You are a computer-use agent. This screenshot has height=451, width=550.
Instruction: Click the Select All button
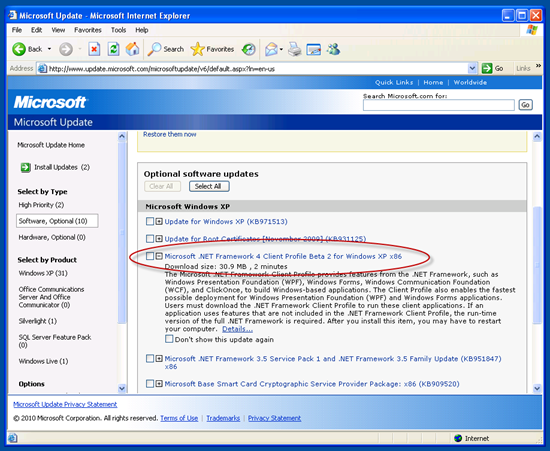click(209, 186)
